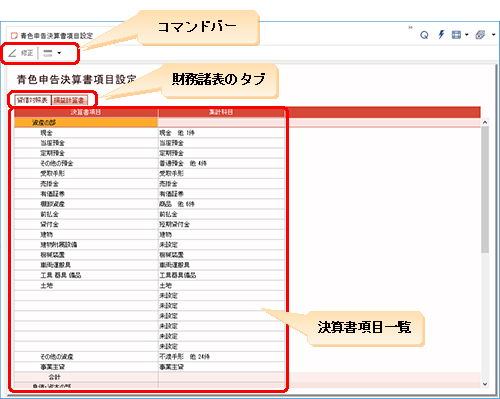The height and width of the screenshot is (399, 500).
Task: Select the その他の資産 item row
Action: point(86,357)
